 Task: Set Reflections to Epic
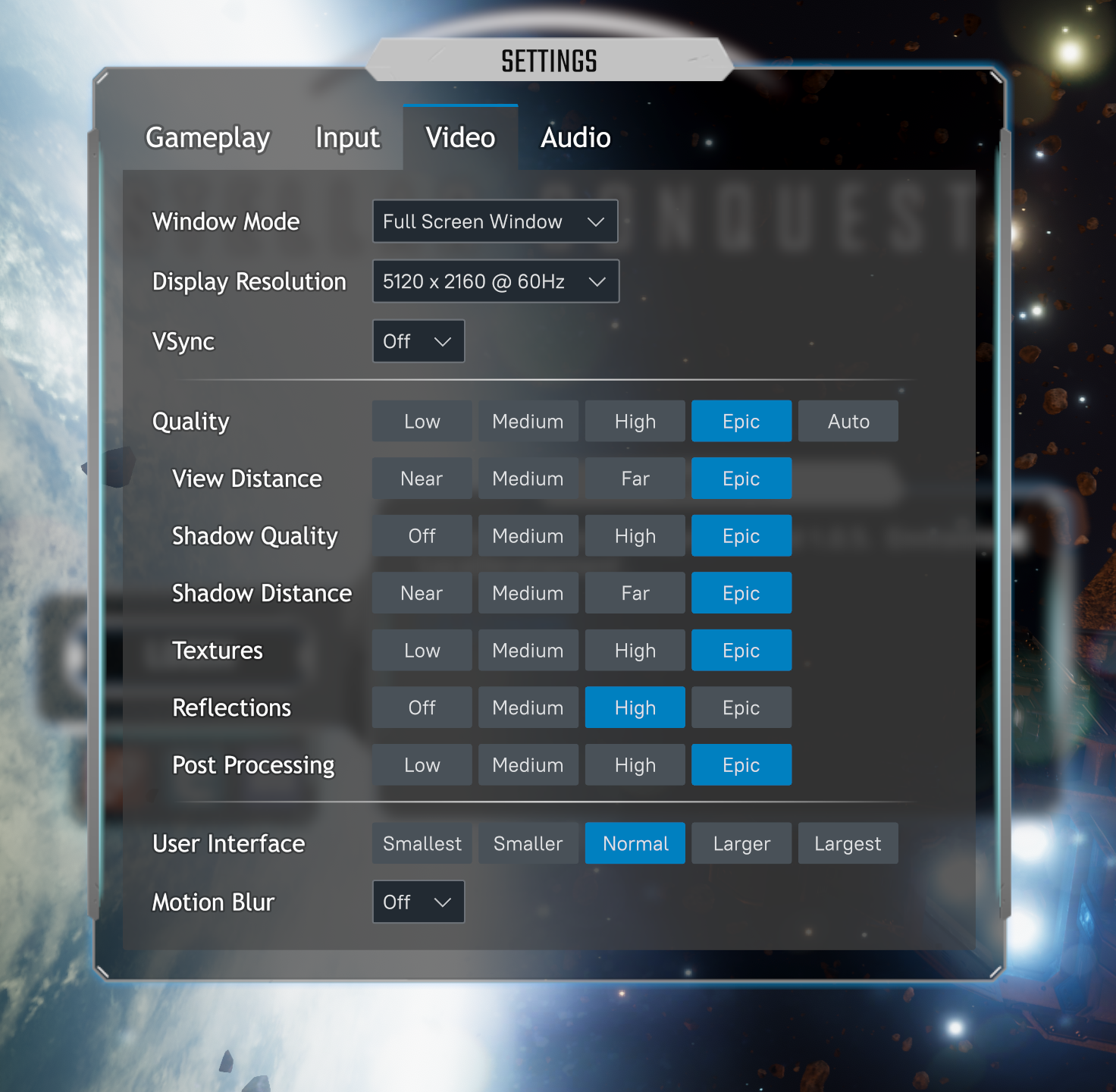coord(741,708)
